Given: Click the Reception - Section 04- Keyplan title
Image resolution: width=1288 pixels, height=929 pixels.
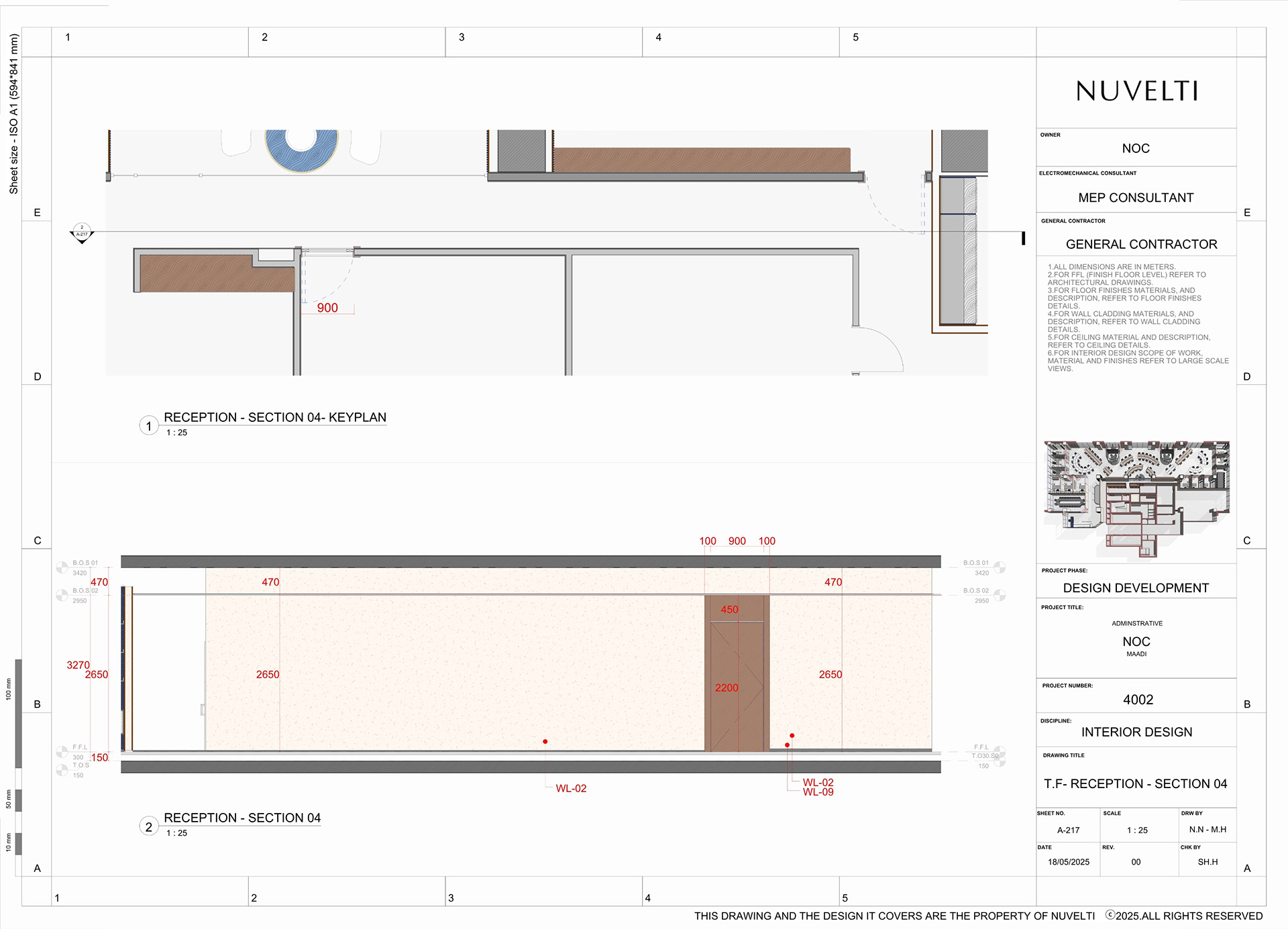Looking at the screenshot, I should (x=275, y=417).
